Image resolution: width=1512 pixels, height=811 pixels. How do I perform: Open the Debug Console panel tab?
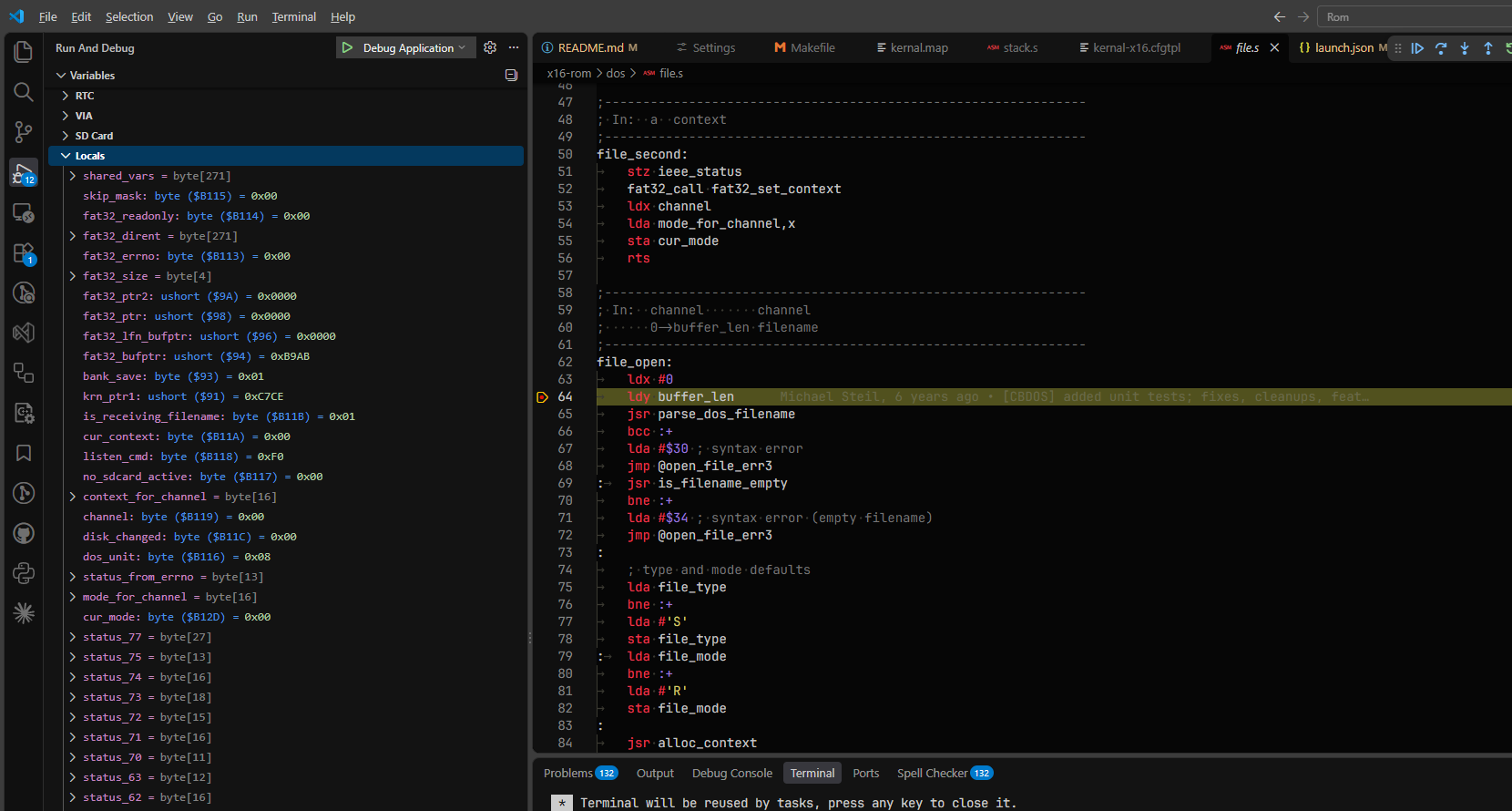coord(732,773)
